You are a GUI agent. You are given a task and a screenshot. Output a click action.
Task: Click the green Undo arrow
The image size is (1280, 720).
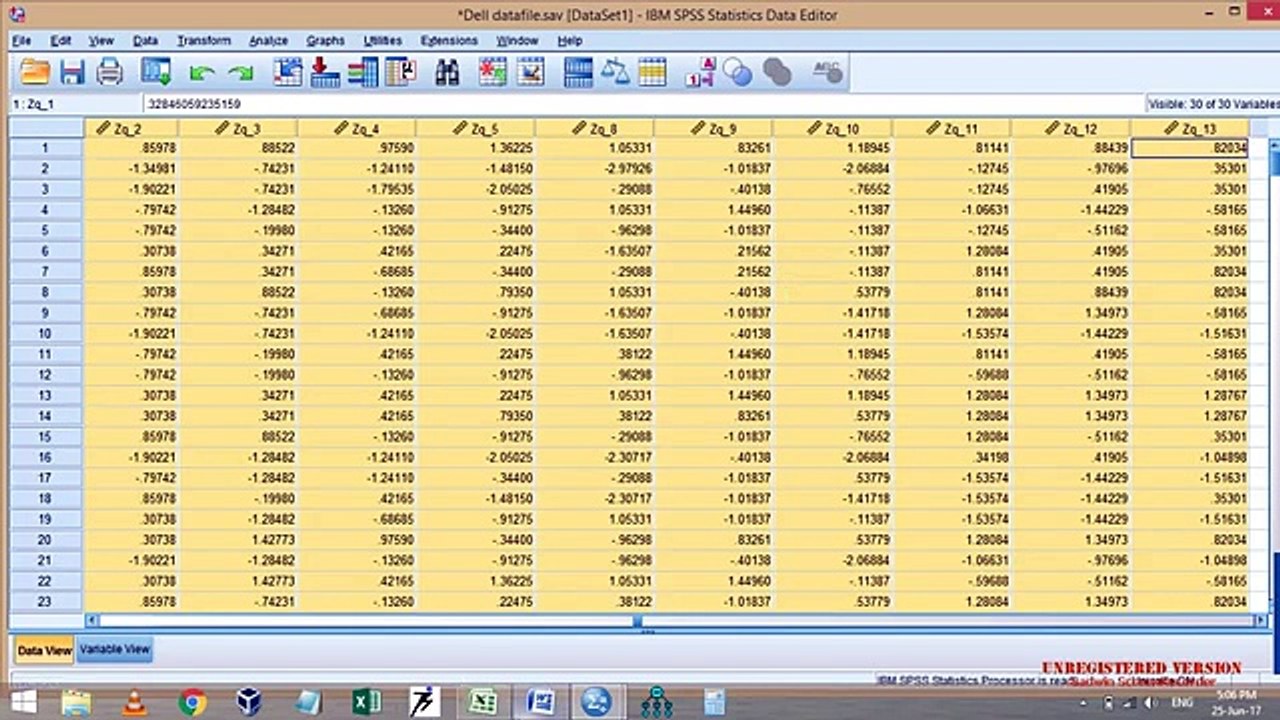point(201,73)
